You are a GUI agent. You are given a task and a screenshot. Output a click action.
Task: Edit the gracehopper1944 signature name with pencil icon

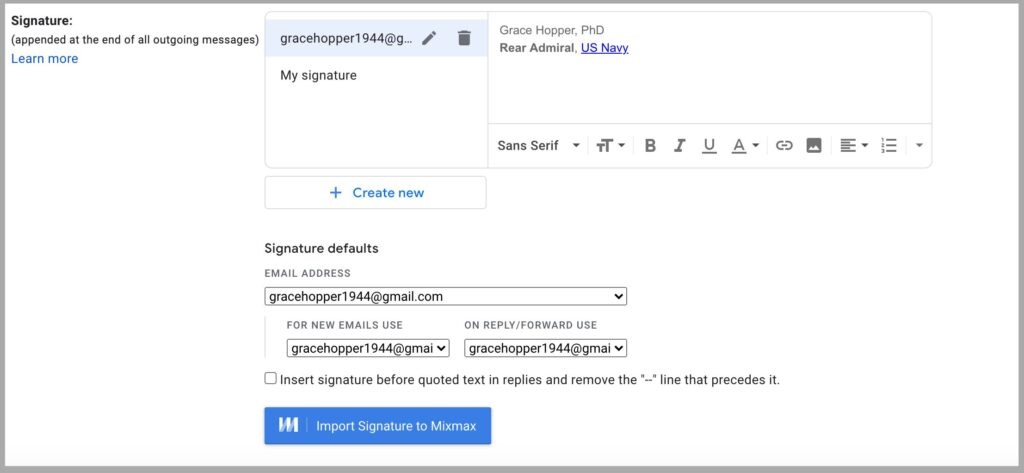pyautogui.click(x=428, y=39)
